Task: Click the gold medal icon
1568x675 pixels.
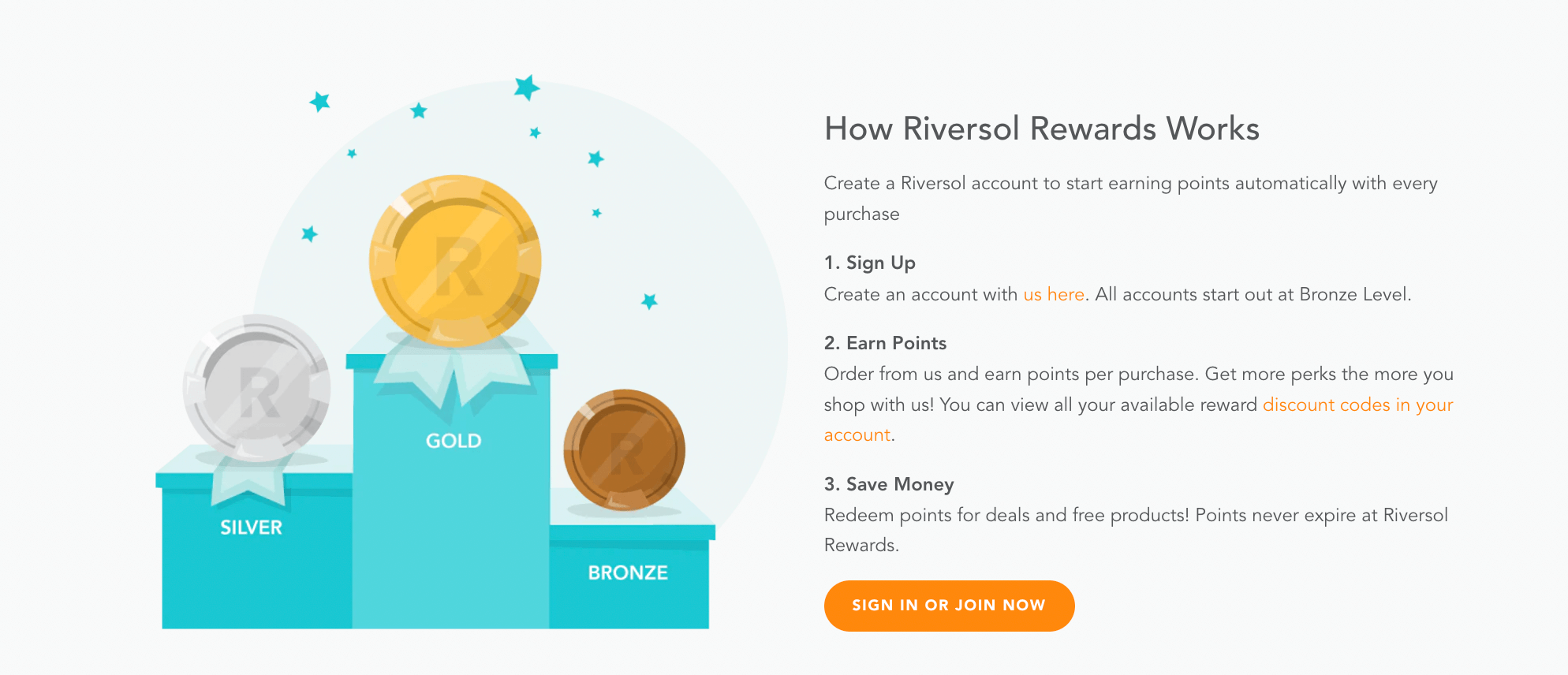Action: click(454, 259)
